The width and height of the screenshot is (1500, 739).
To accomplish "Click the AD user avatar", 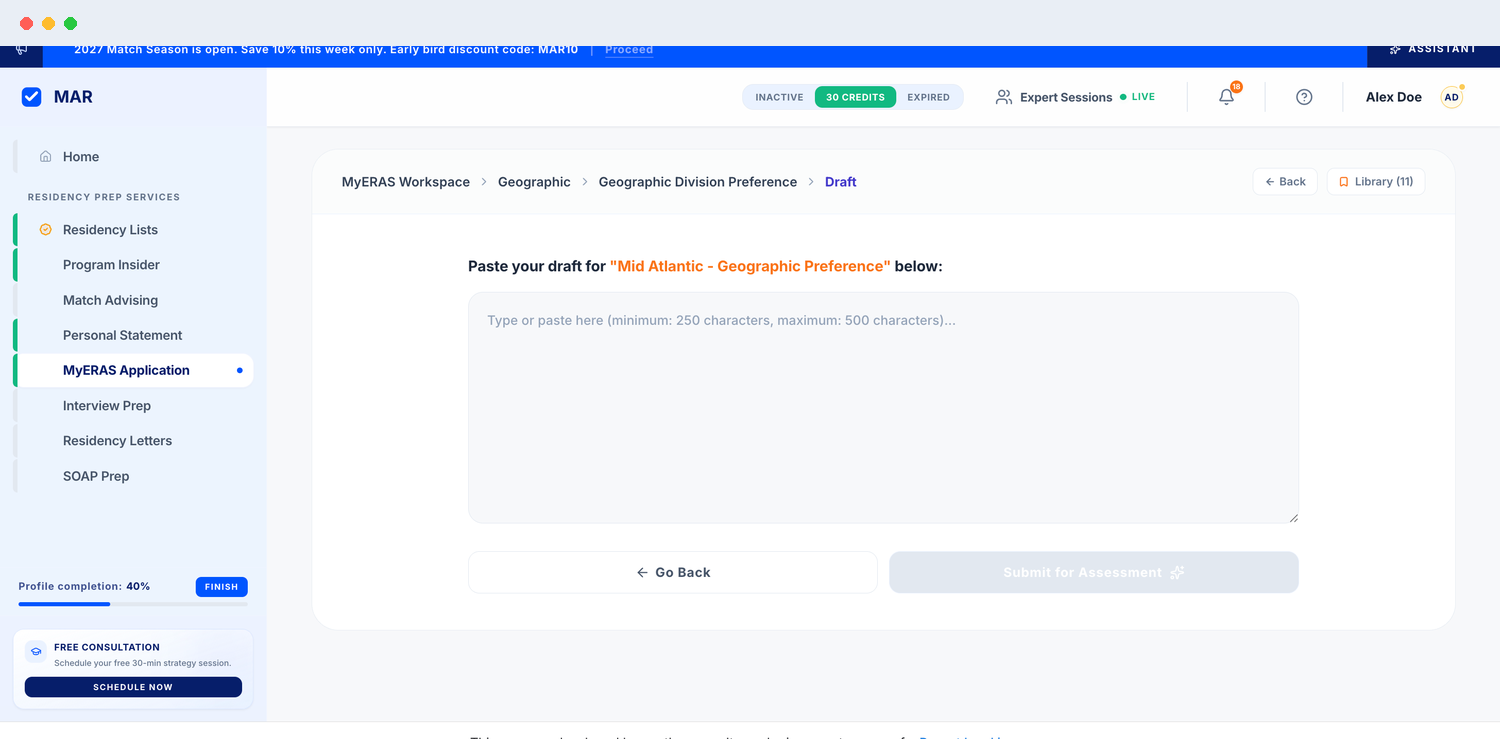I will [1451, 97].
